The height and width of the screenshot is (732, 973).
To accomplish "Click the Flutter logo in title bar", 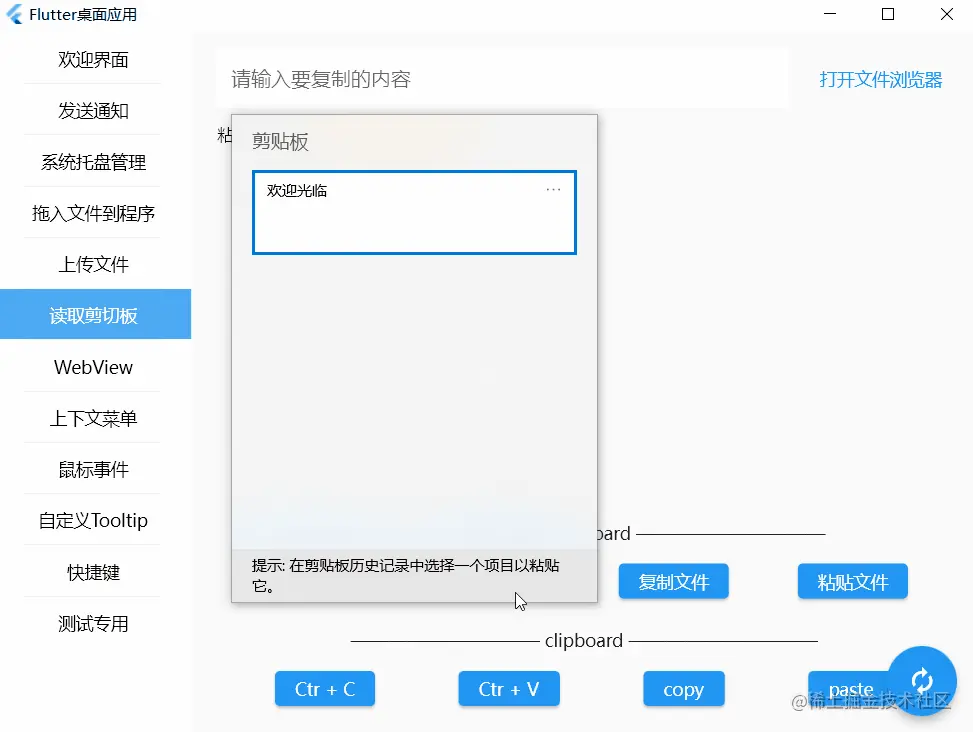I will coord(14,14).
